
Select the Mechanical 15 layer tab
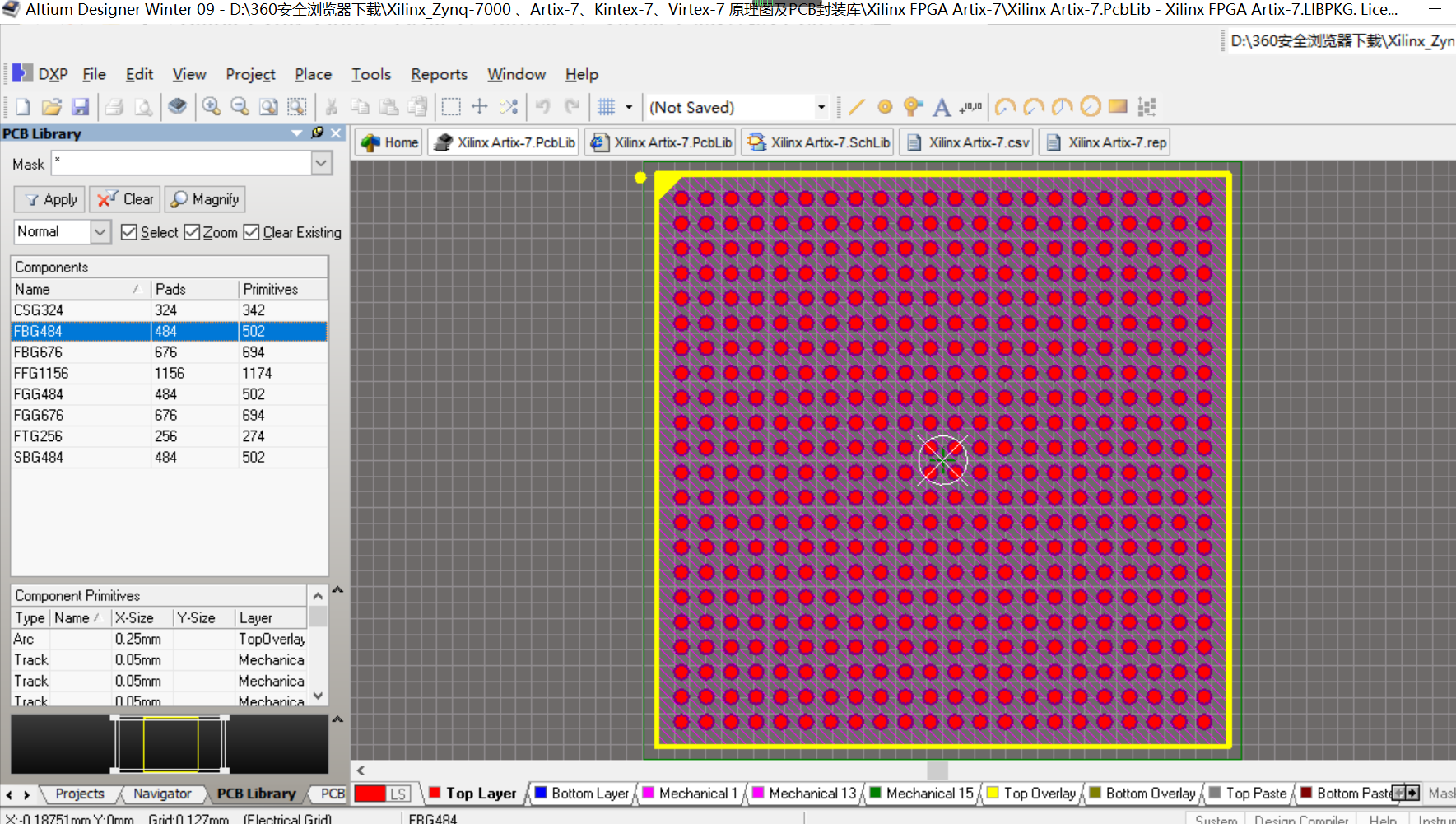coord(922,794)
